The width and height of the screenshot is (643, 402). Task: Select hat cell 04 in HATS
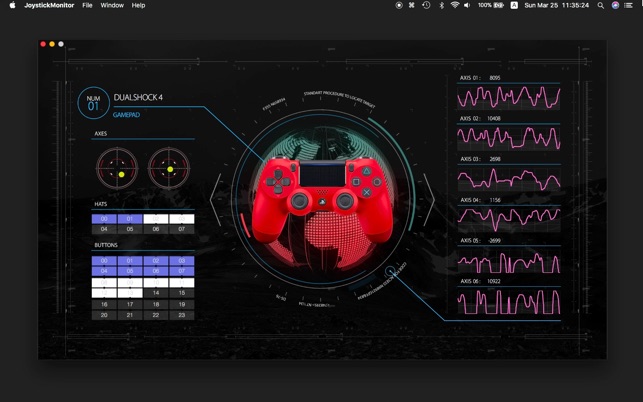pyautogui.click(x=104, y=229)
